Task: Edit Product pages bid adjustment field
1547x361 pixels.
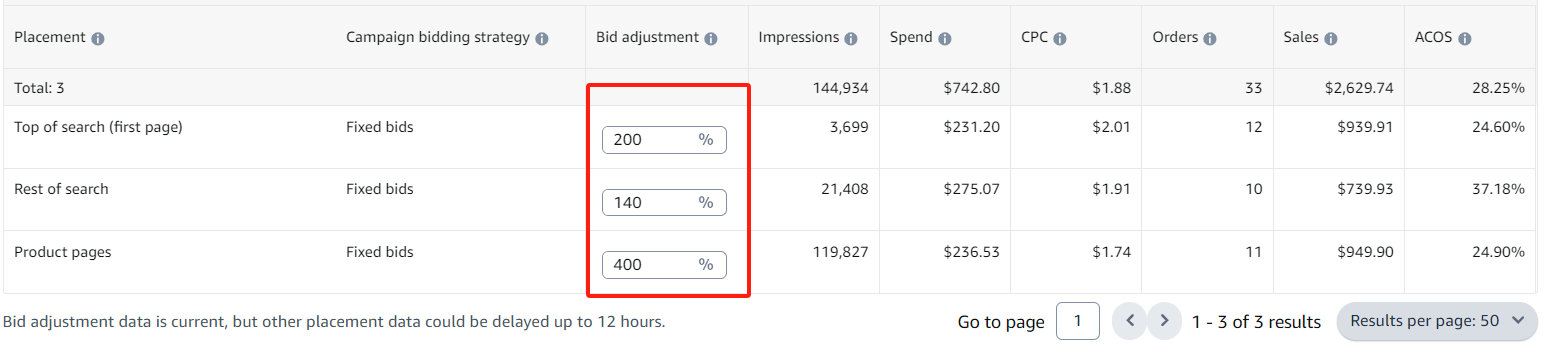Action: (x=664, y=265)
